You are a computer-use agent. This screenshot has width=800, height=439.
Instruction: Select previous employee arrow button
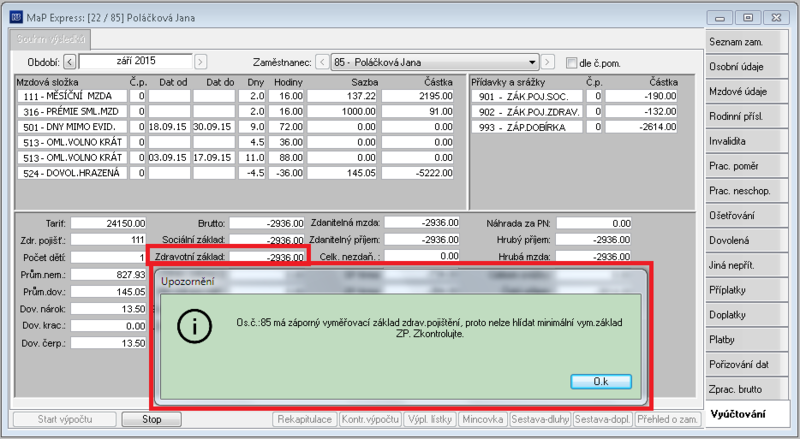coord(322,62)
